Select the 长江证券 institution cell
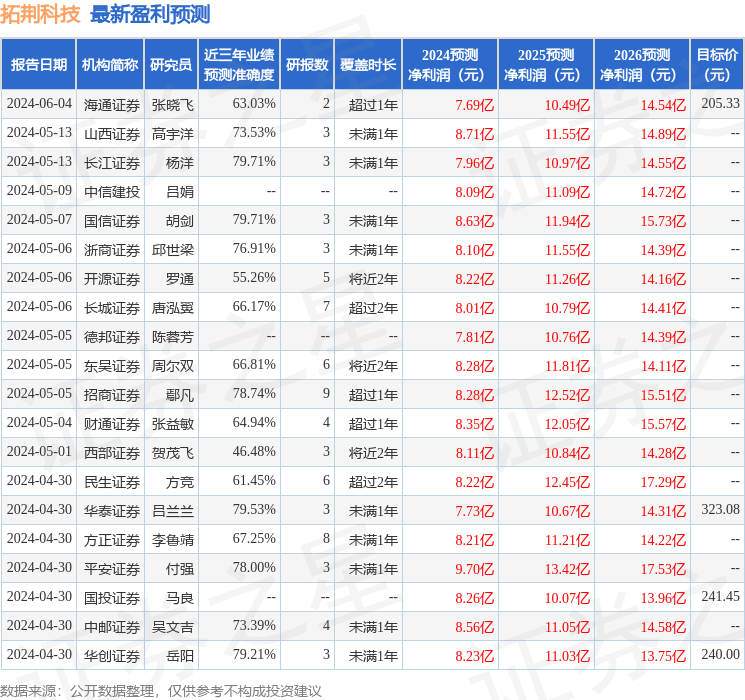Image resolution: width=745 pixels, height=700 pixels. (112, 163)
